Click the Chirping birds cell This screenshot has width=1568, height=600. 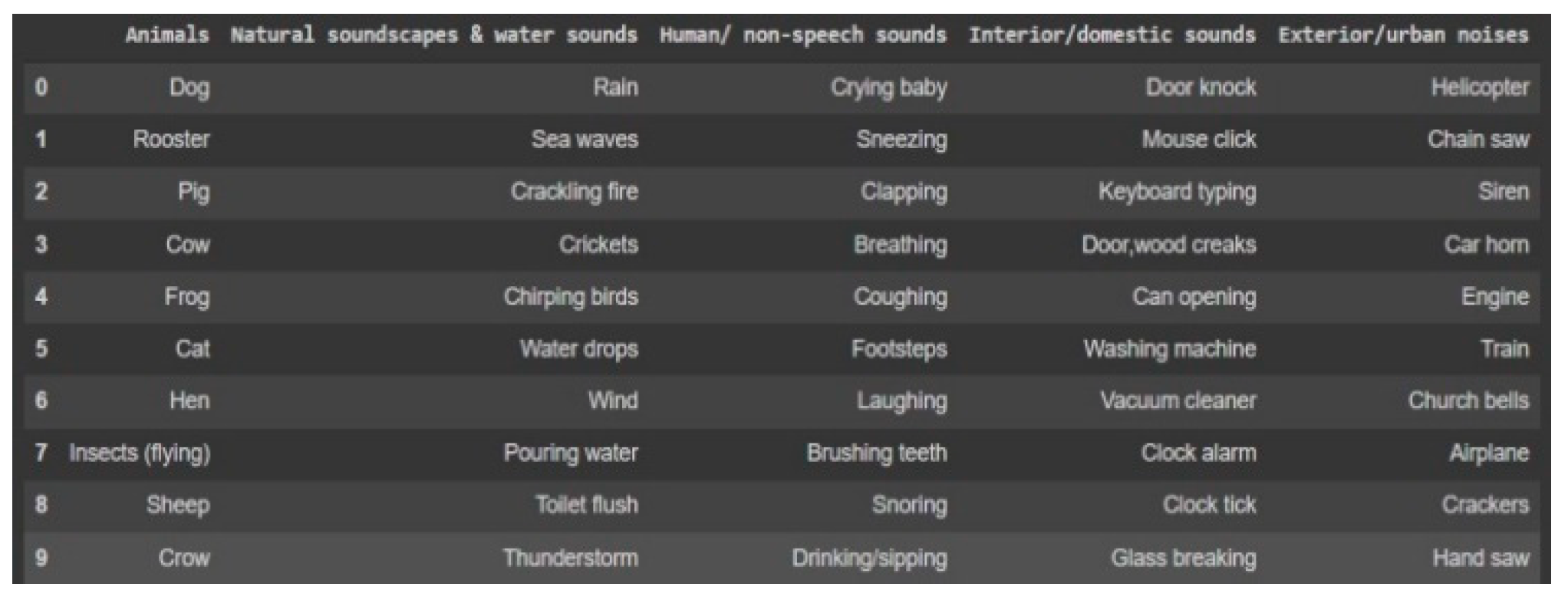point(571,297)
